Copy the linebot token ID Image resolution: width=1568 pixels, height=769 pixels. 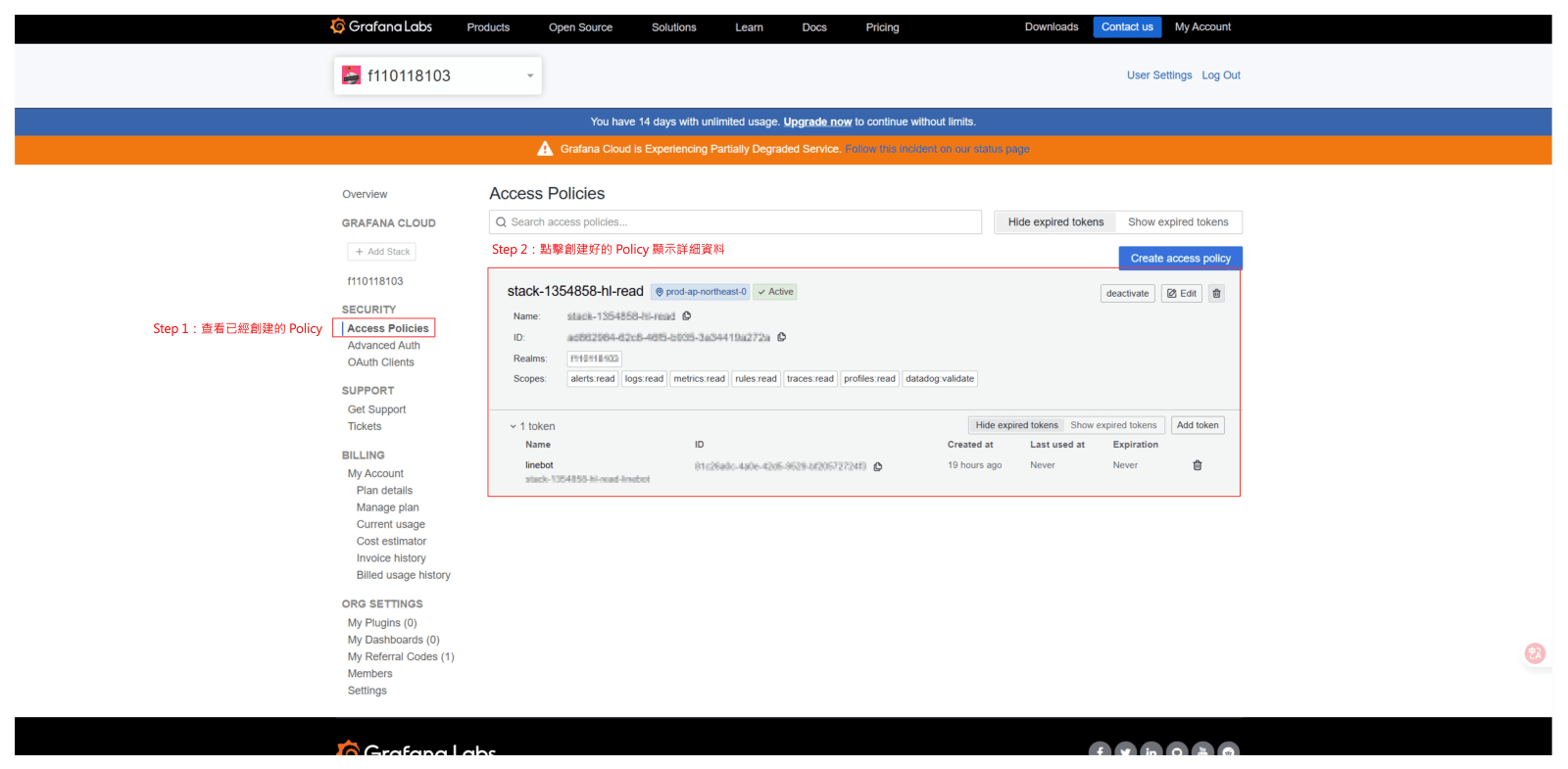tap(878, 466)
